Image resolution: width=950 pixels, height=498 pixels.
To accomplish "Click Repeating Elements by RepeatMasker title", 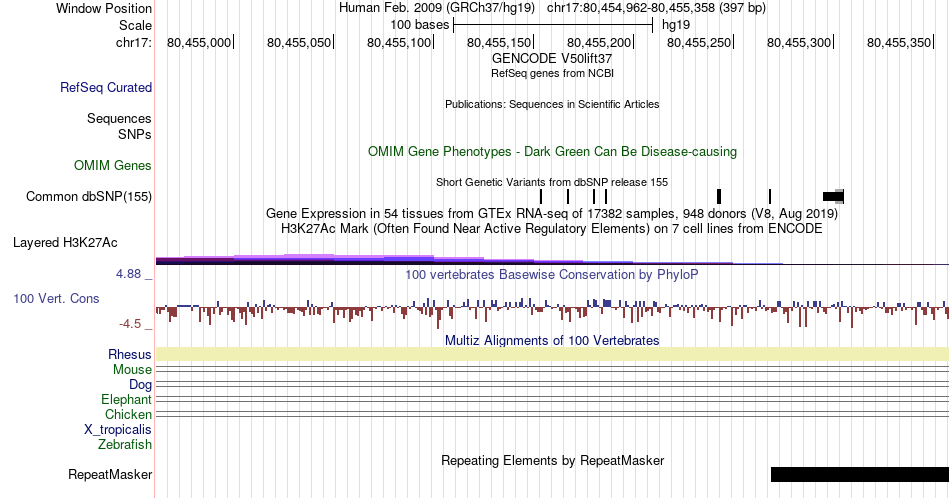I will pos(553,460).
